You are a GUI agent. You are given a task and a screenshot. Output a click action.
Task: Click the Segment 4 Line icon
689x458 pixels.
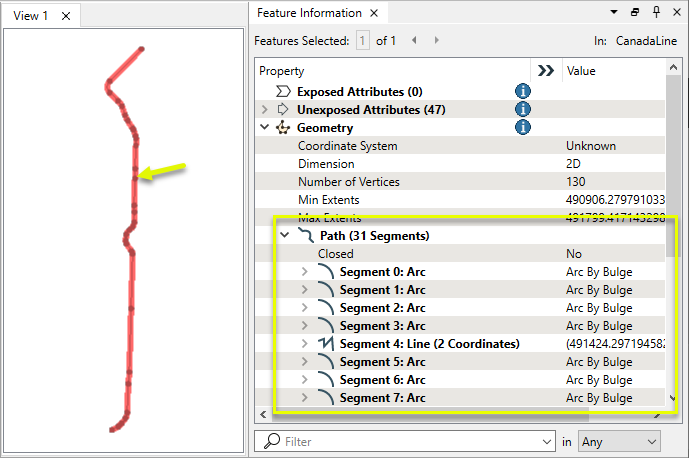pos(325,344)
